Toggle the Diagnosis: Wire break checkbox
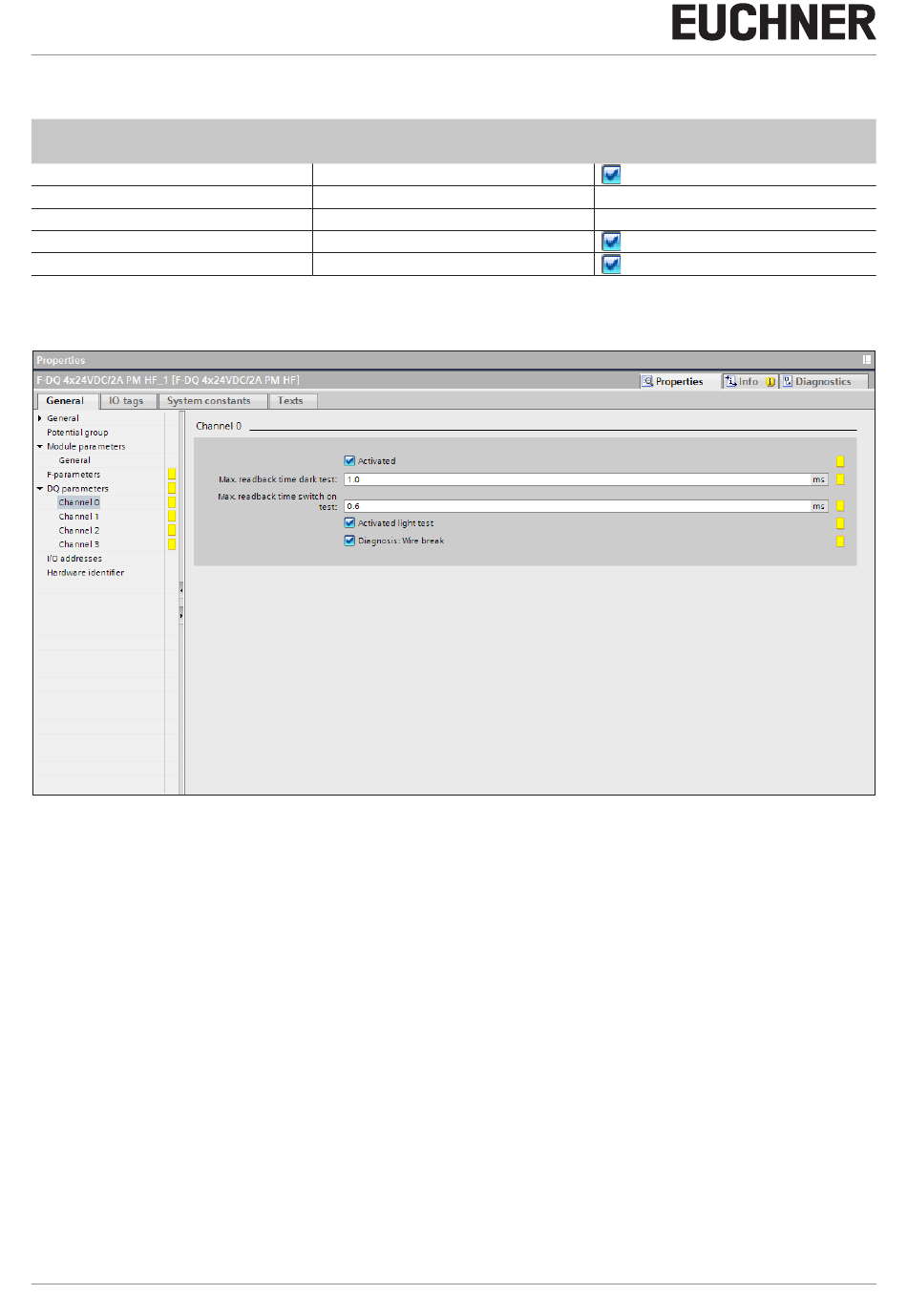This screenshot has height=1316, width=907. [349, 541]
